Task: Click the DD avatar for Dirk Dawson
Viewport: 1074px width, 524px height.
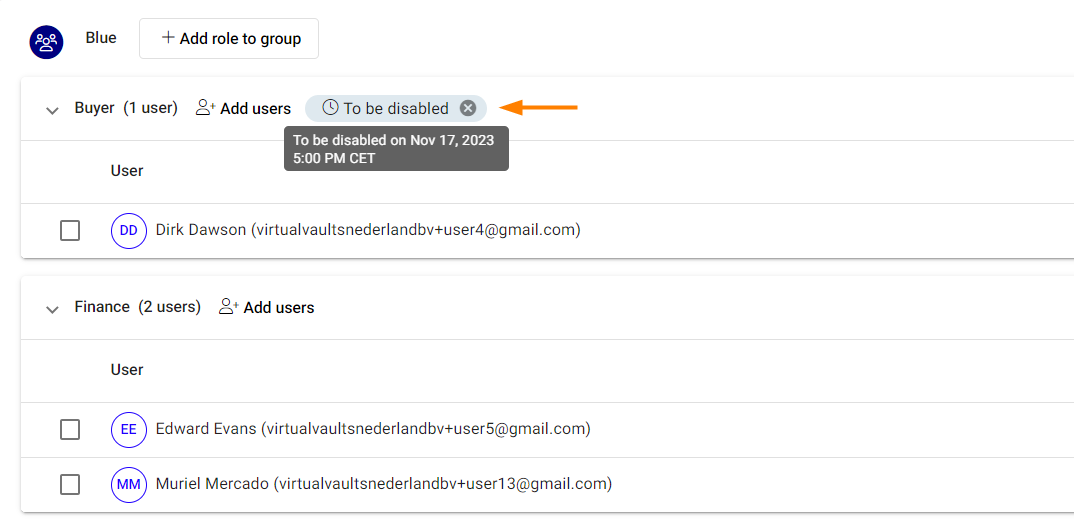Action: [129, 231]
